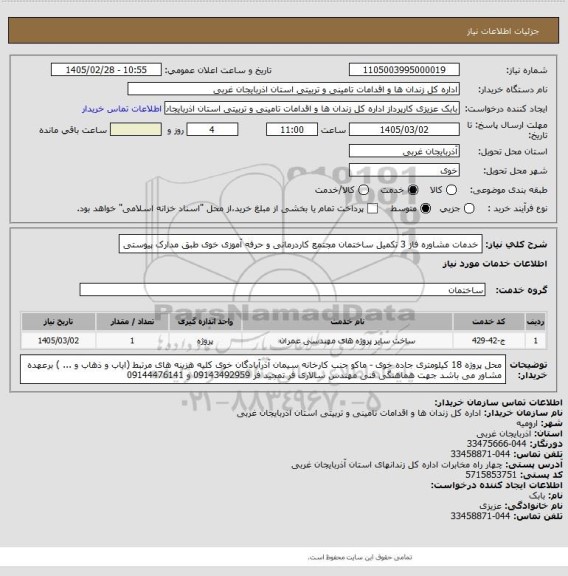Image resolution: width=568 pixels, height=576 pixels.
Task: Click the empty ساعت باقی مانده field
Action: point(136,130)
